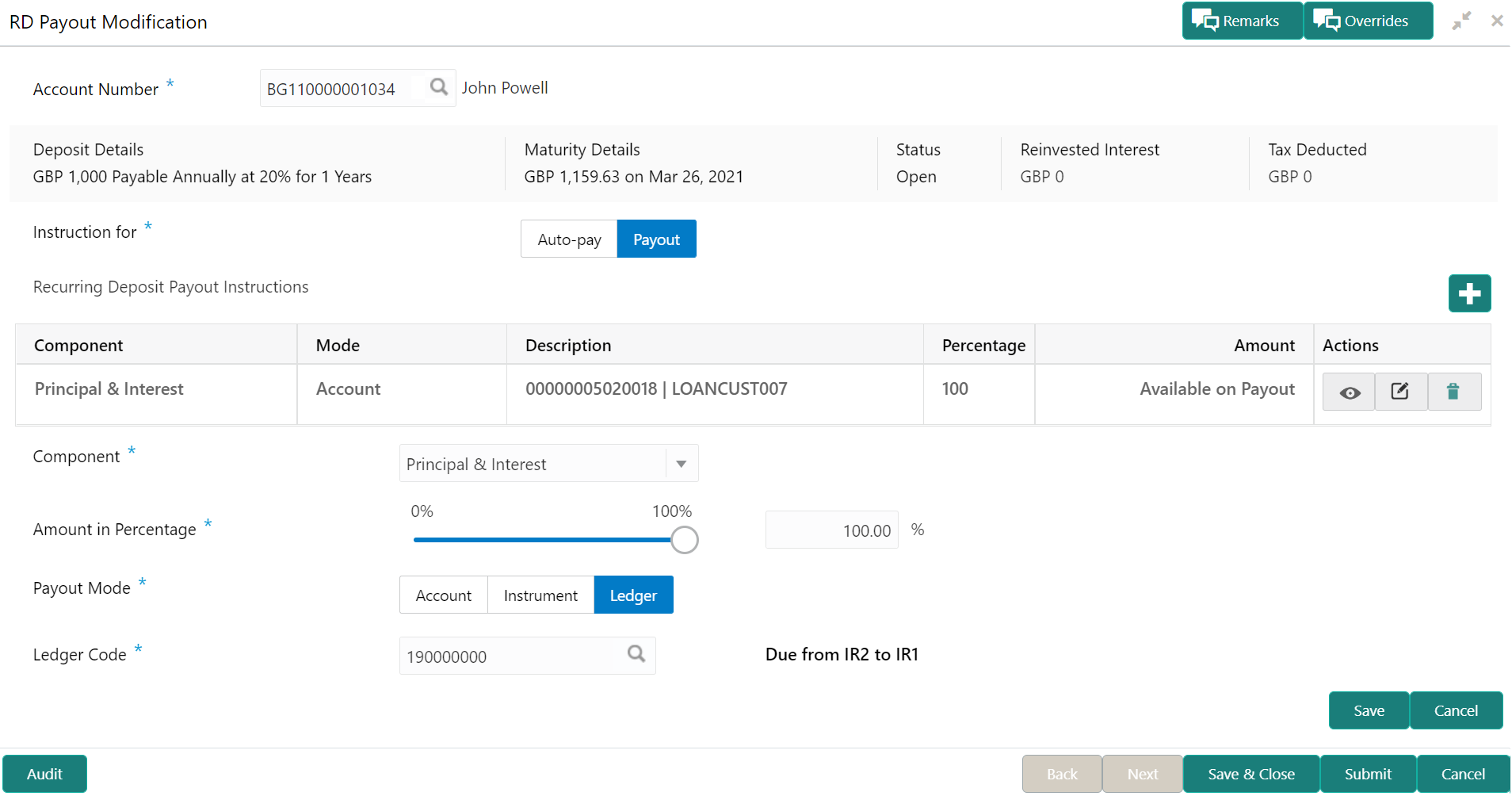Screen dimensions: 1512x796
Task: Click the Tax Deducted GBP 0 value
Action: 1290,177
